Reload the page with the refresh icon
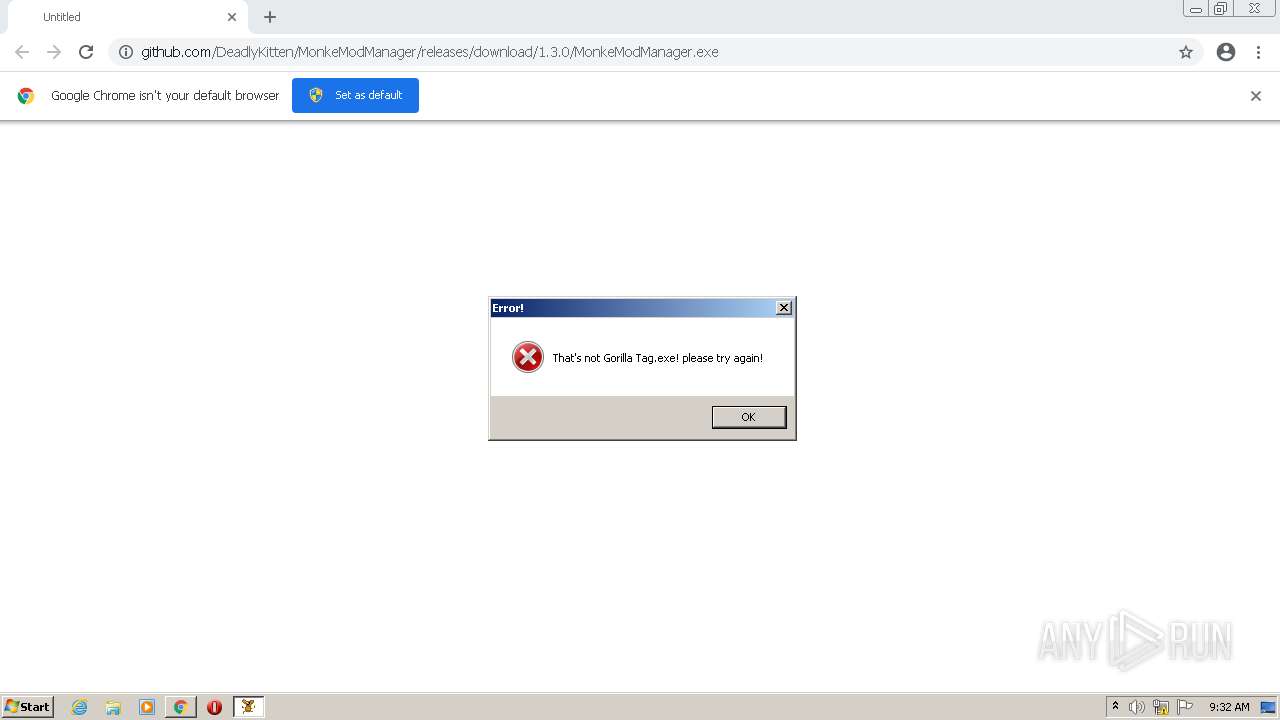 [86, 52]
